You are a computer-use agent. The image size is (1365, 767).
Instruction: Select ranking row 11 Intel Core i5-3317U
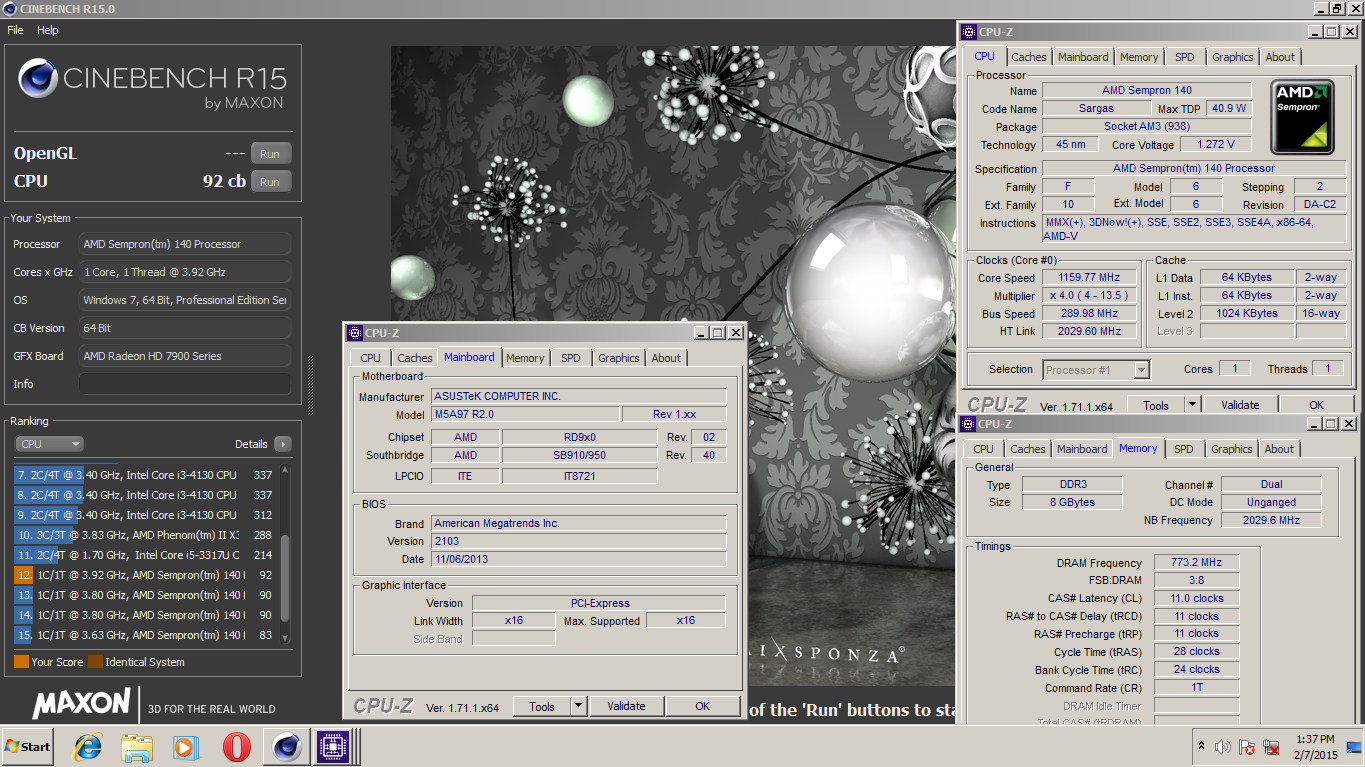(144, 555)
